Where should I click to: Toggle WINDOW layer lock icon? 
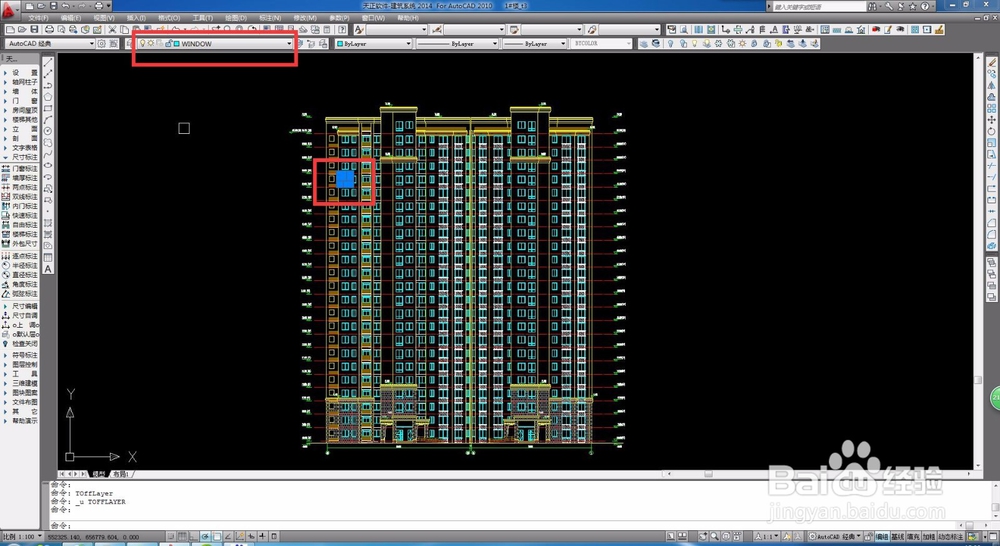[x=168, y=43]
